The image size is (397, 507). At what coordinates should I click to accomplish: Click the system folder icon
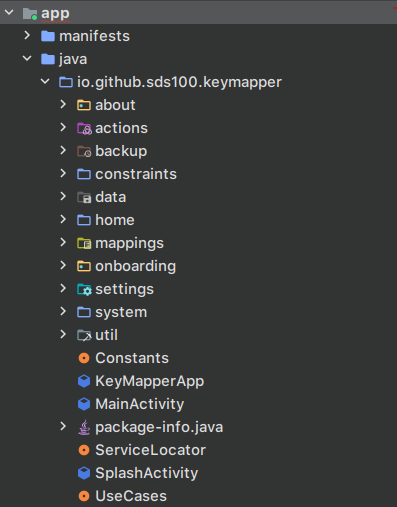(84, 312)
